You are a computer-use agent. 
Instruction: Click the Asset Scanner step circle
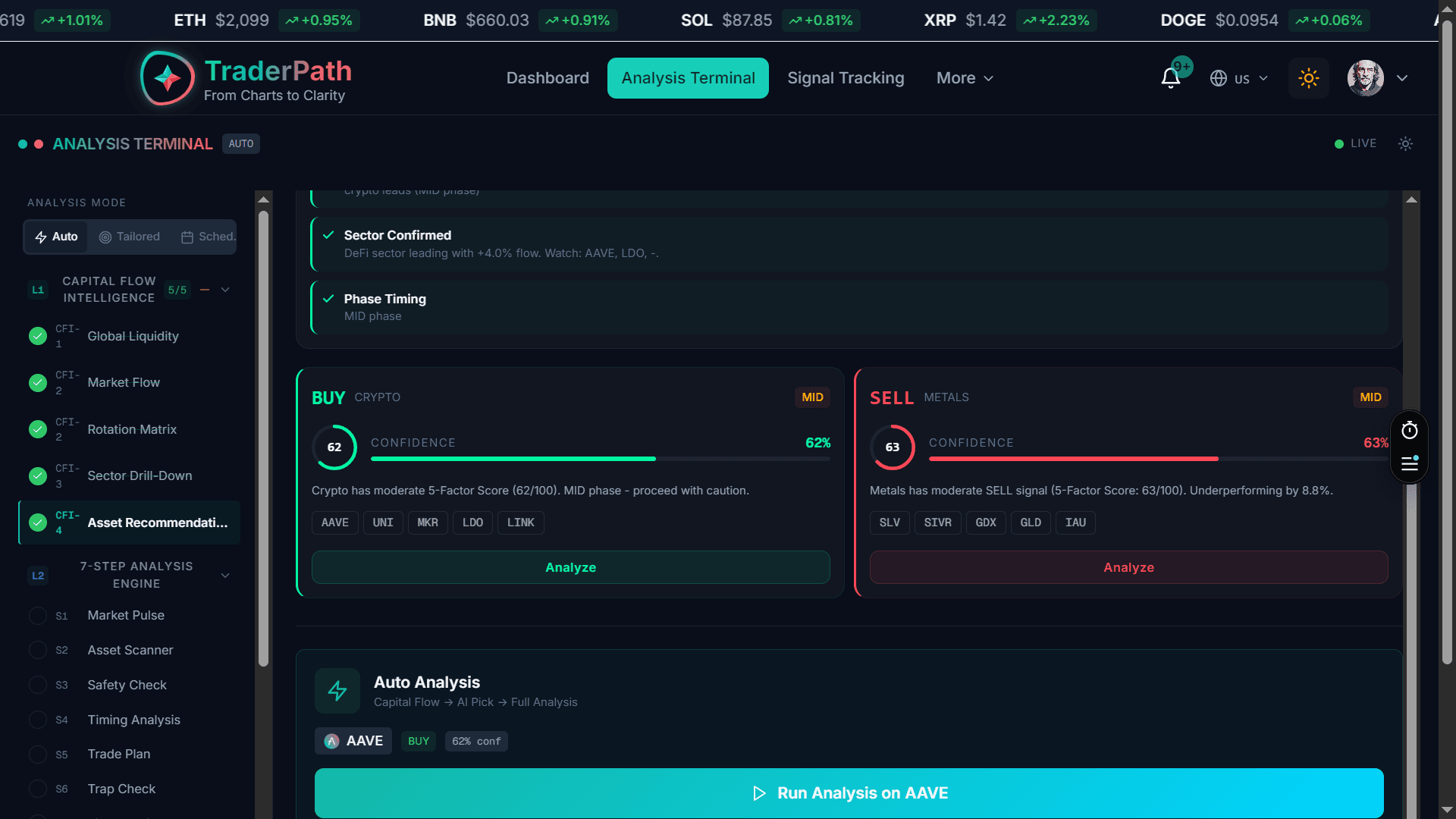coord(38,650)
